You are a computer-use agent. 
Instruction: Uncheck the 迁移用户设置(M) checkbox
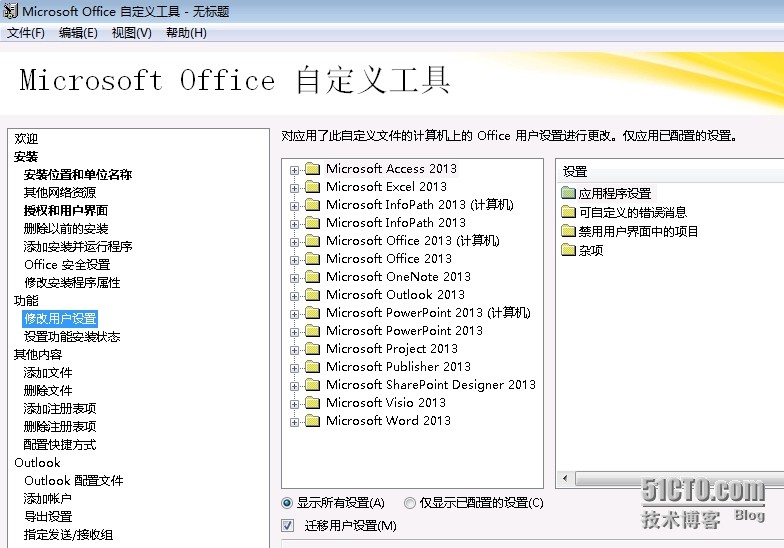click(288, 526)
